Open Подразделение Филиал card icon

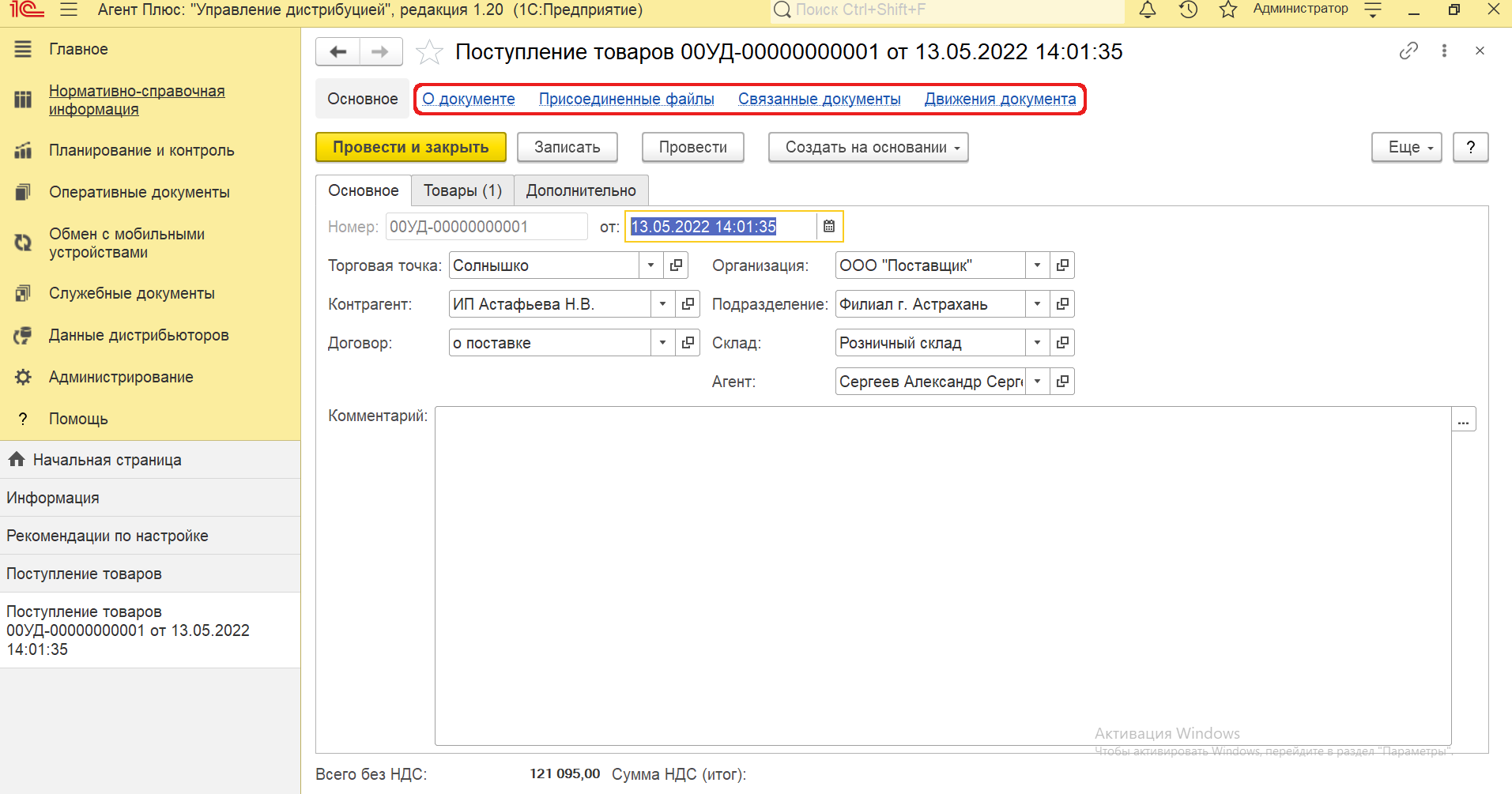1062,304
